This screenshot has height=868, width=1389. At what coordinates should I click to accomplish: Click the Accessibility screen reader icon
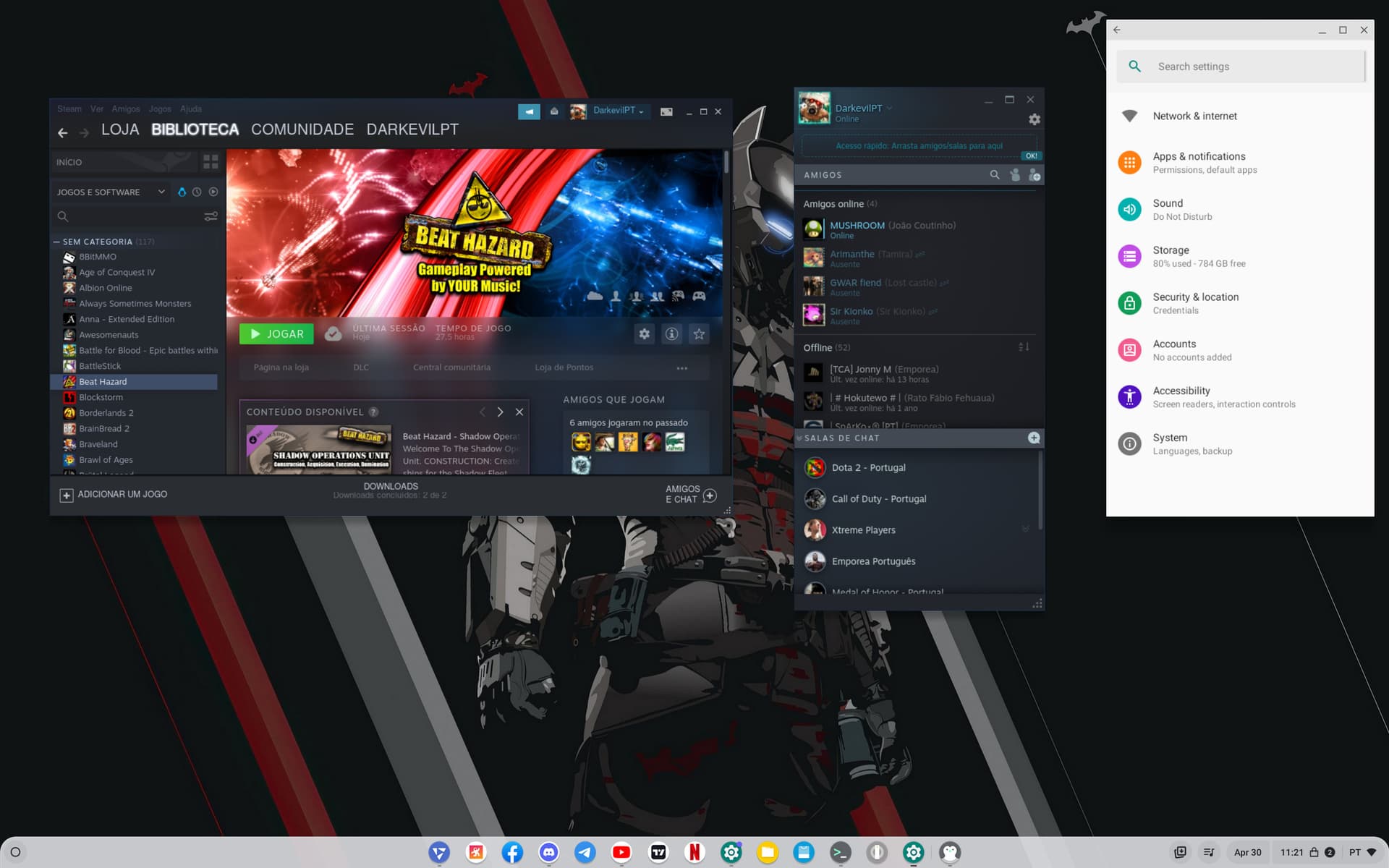pyautogui.click(x=1129, y=396)
